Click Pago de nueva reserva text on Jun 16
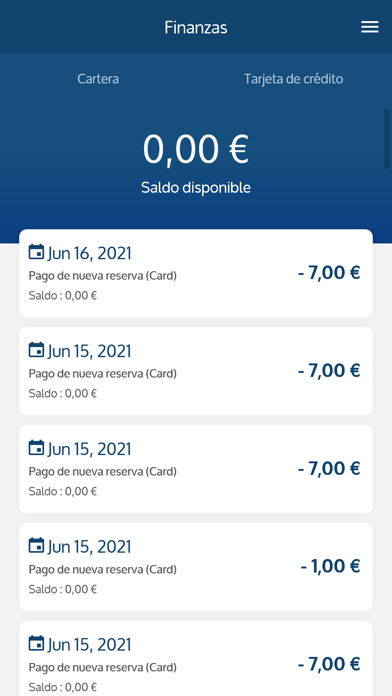This screenshot has width=392, height=696. click(x=103, y=276)
